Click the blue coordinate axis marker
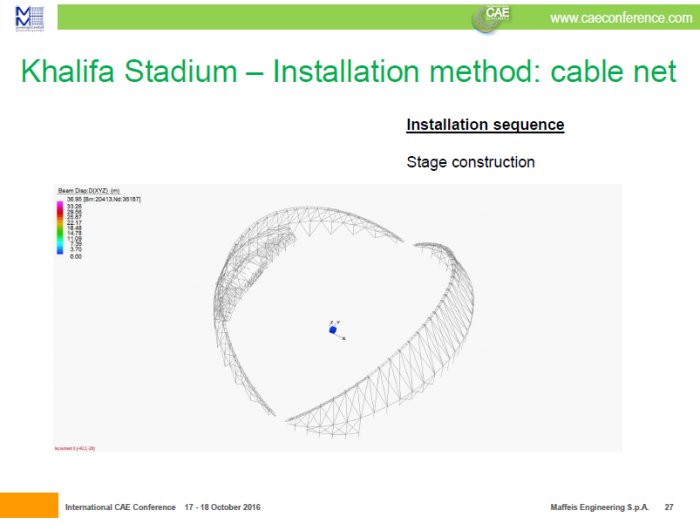Image resolution: width=700 pixels, height=524 pixels. [333, 329]
